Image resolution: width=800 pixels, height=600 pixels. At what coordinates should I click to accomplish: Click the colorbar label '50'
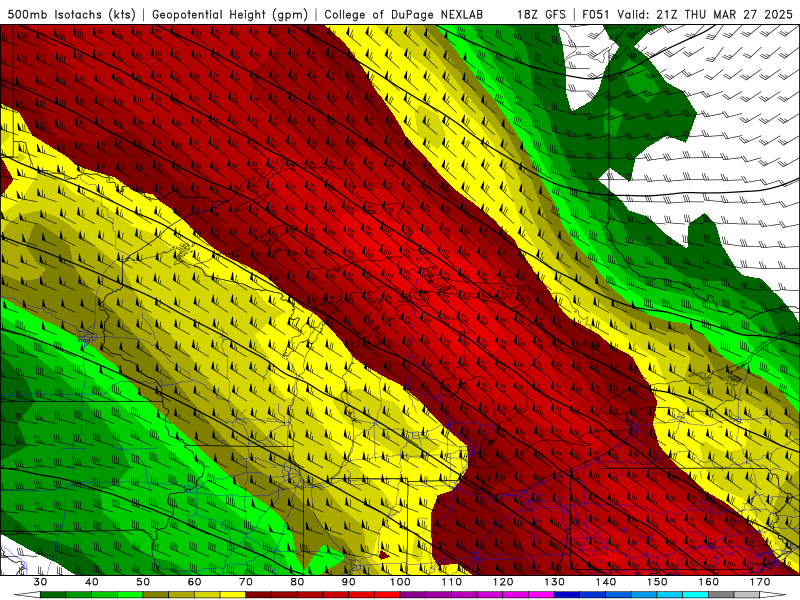(143, 582)
